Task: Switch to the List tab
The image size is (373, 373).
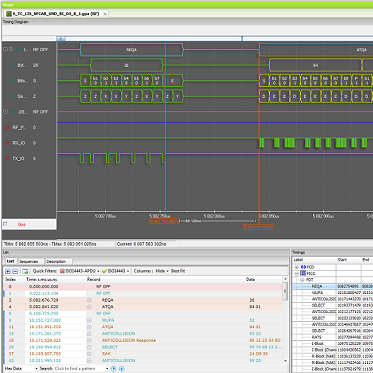Action: coord(10,261)
